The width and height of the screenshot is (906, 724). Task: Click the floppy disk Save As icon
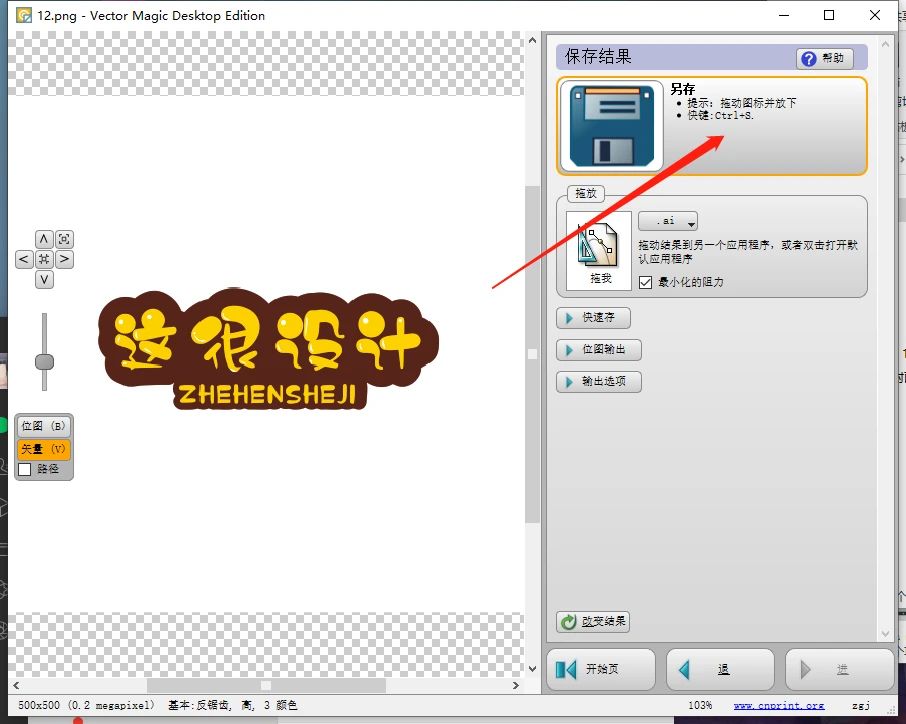[610, 126]
